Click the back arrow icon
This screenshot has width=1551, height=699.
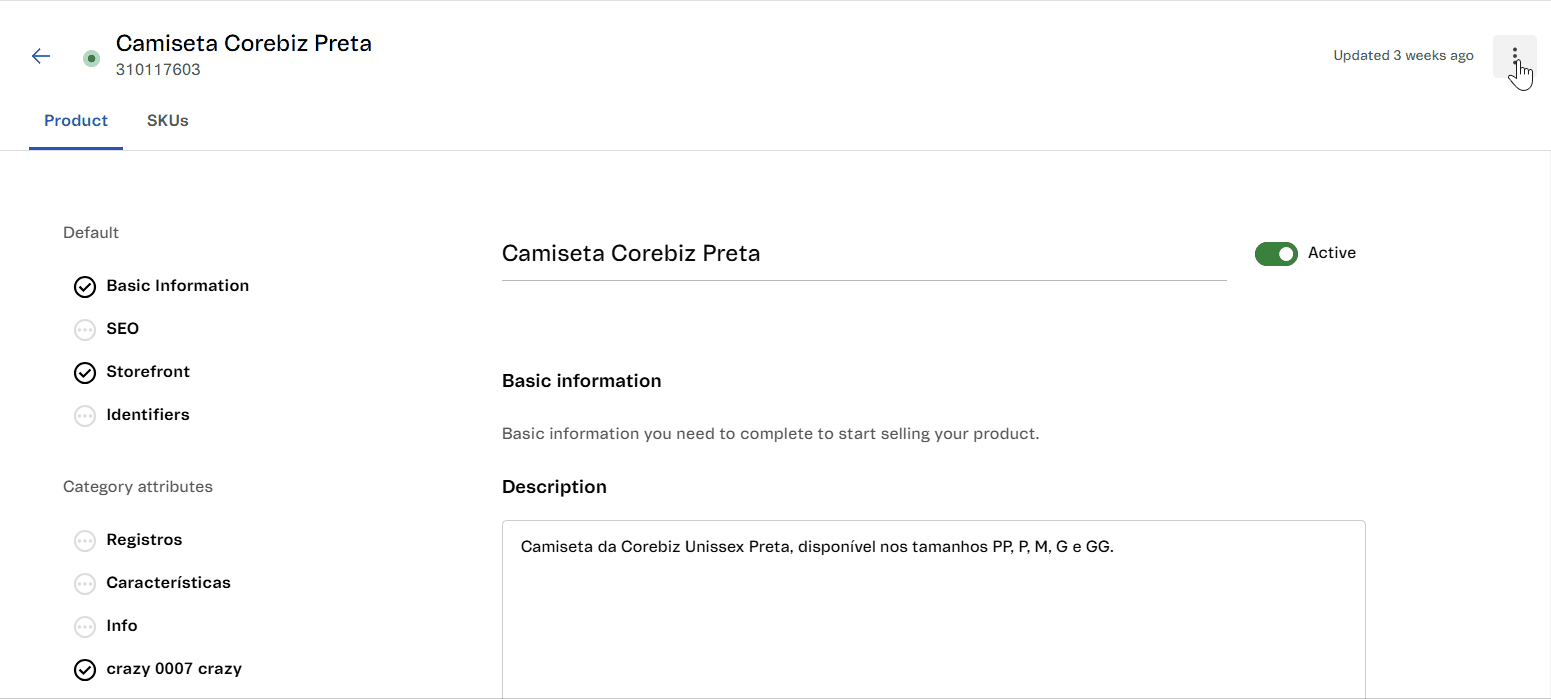pos(41,56)
